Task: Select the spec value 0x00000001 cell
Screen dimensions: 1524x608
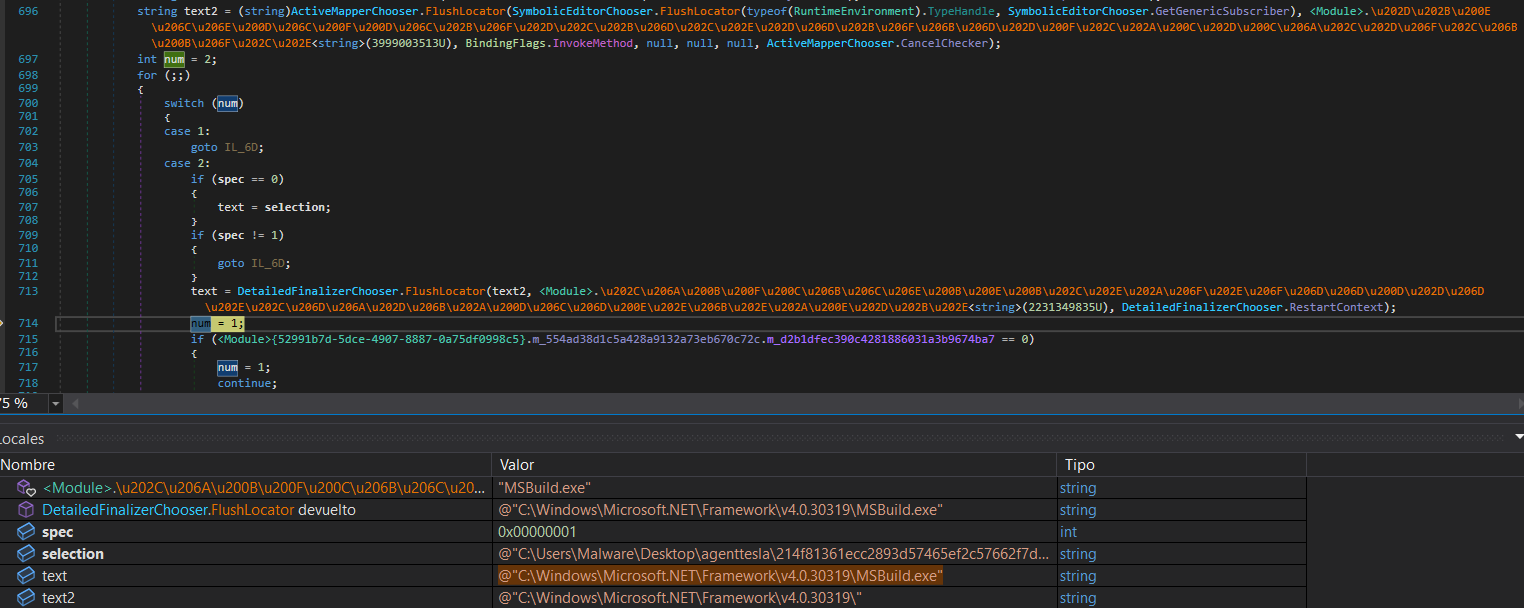Action: (537, 532)
